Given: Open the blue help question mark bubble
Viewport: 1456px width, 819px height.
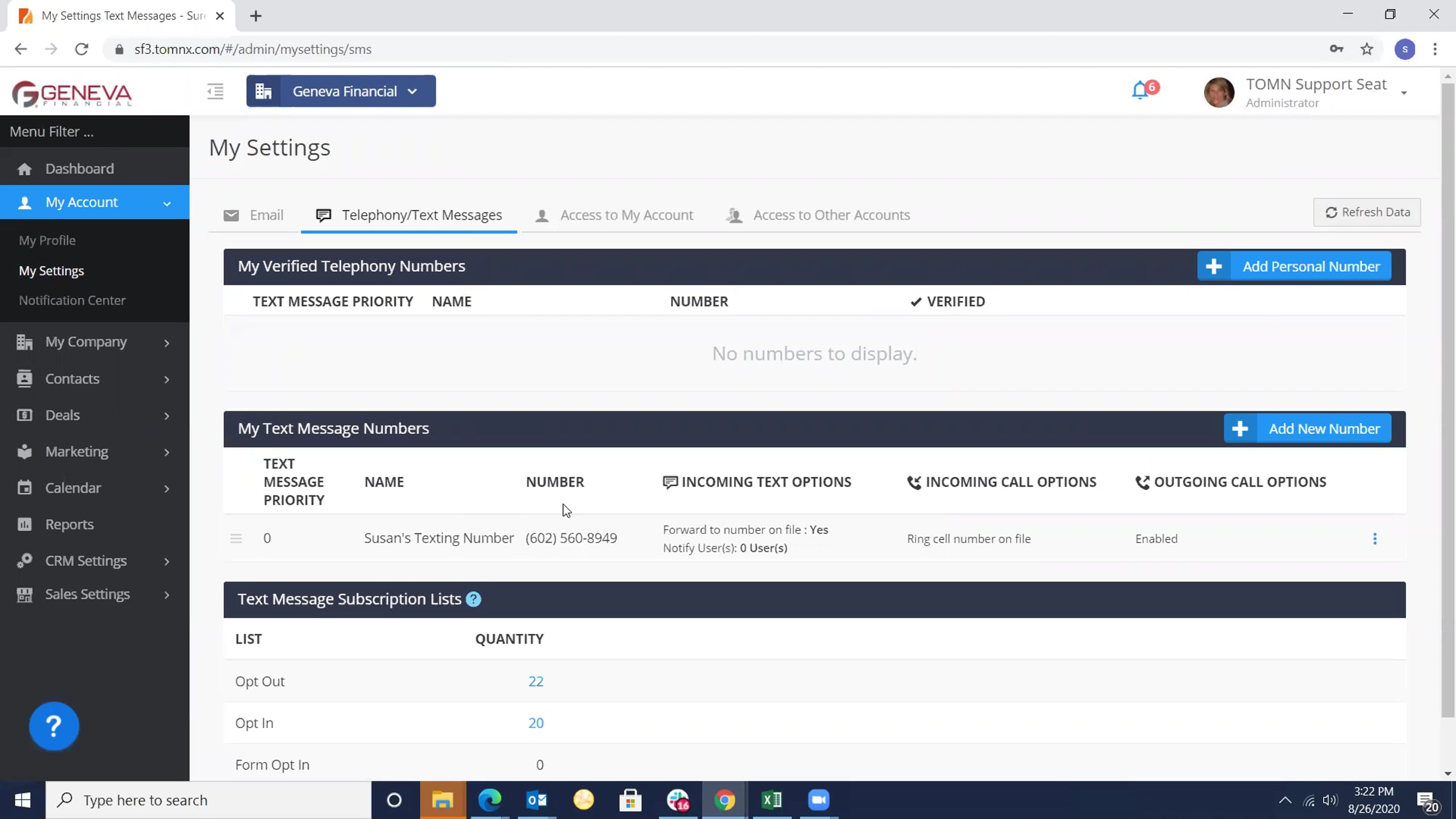Looking at the screenshot, I should (x=54, y=726).
